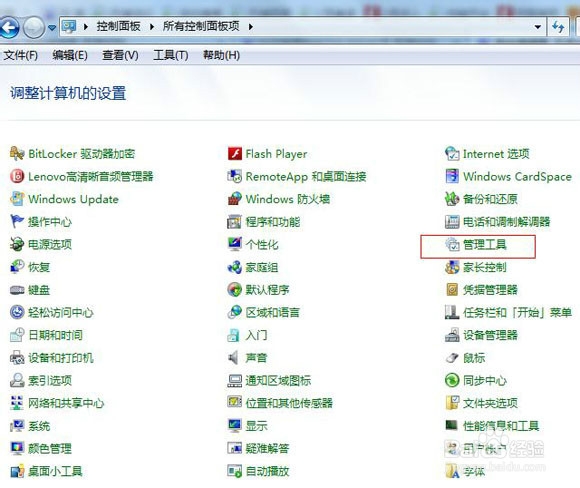Click the 轻松访问中心 icon
580x488 pixels.
coord(17,312)
